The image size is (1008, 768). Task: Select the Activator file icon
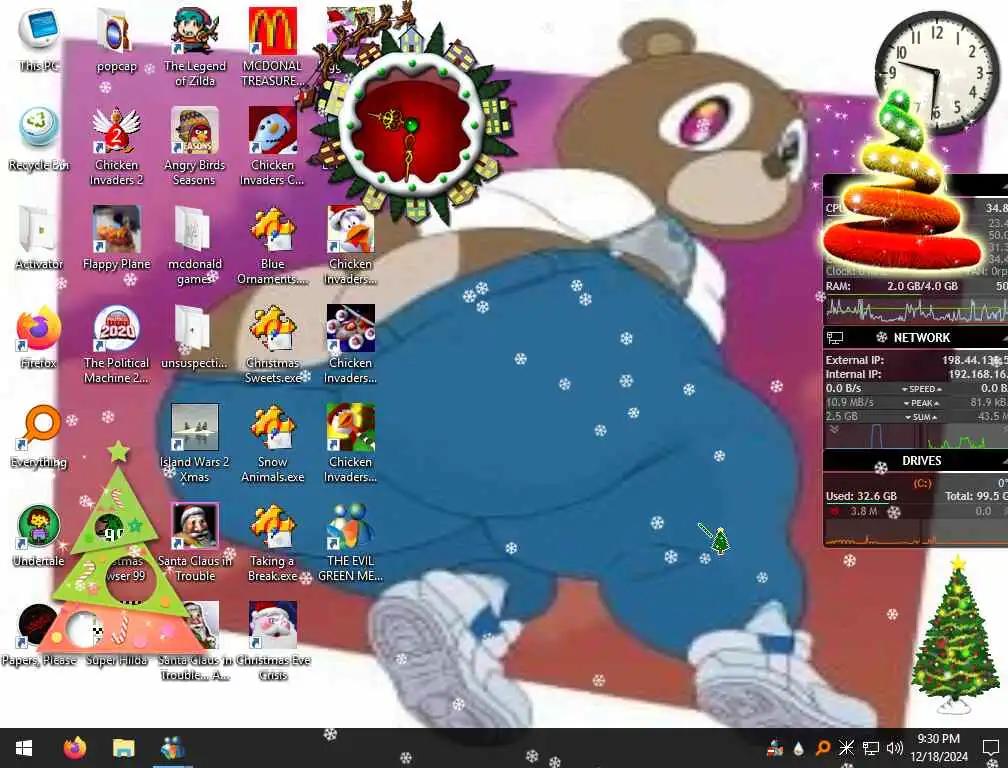[x=39, y=238]
